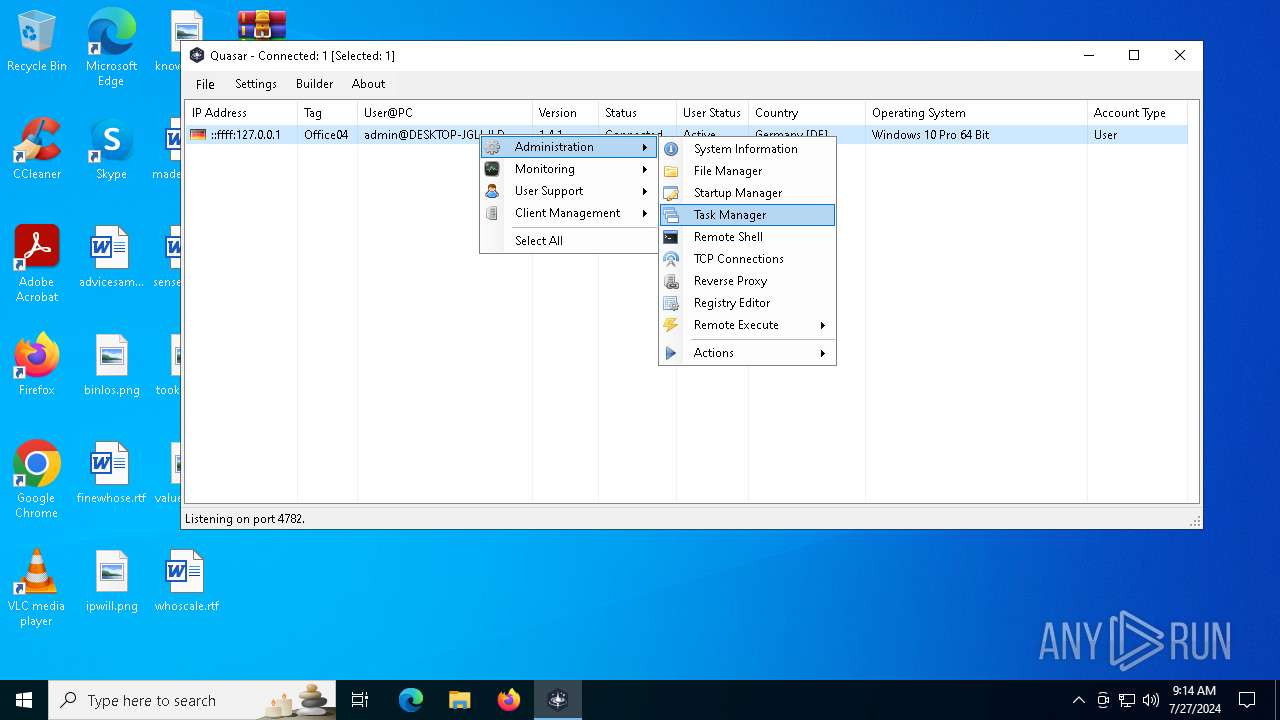Select ipwill.png desktop file
The width and height of the screenshot is (1280, 720).
tap(111, 581)
